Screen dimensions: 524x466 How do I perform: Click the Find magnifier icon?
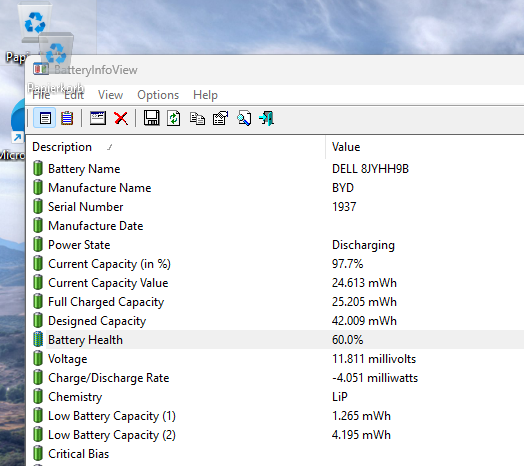244,118
